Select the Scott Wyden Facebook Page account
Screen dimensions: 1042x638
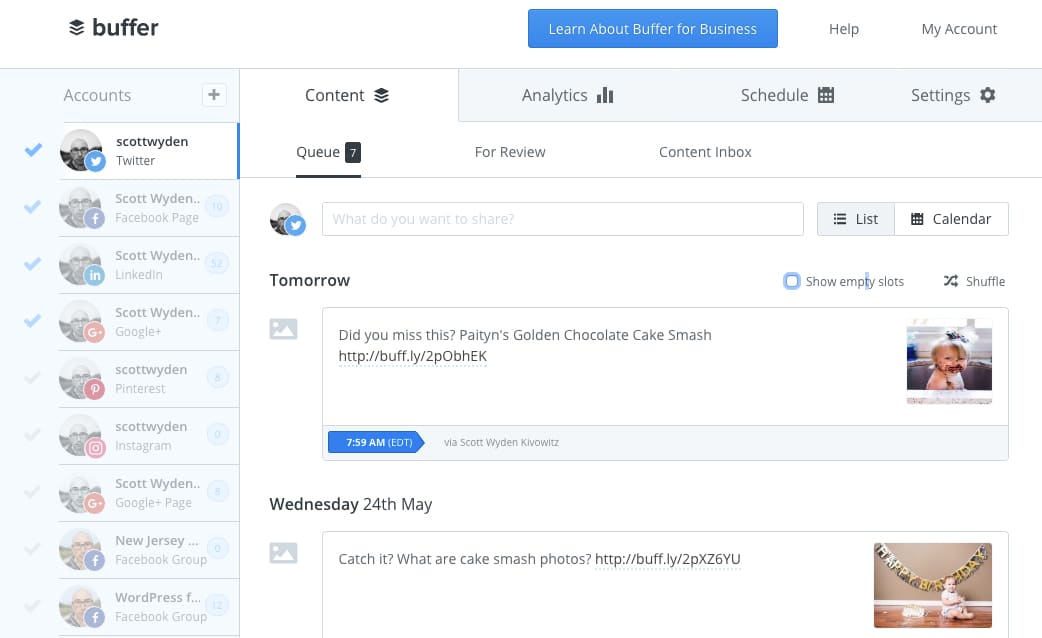click(150, 208)
